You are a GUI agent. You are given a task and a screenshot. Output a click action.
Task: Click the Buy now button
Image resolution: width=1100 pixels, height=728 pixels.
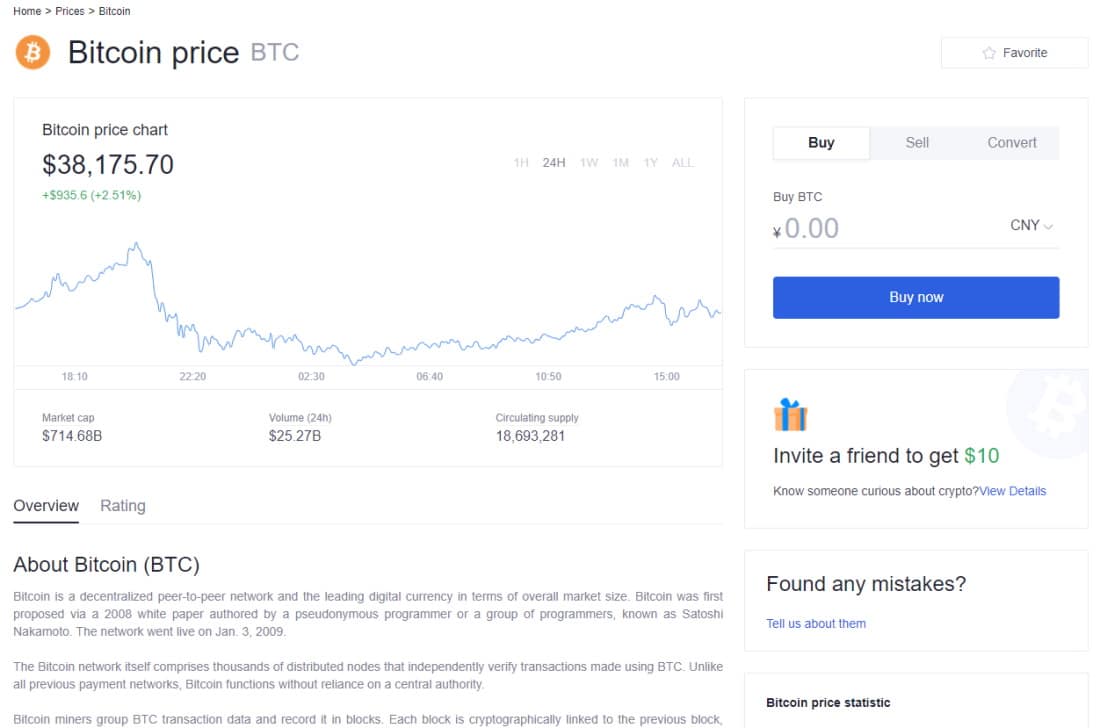click(x=916, y=297)
